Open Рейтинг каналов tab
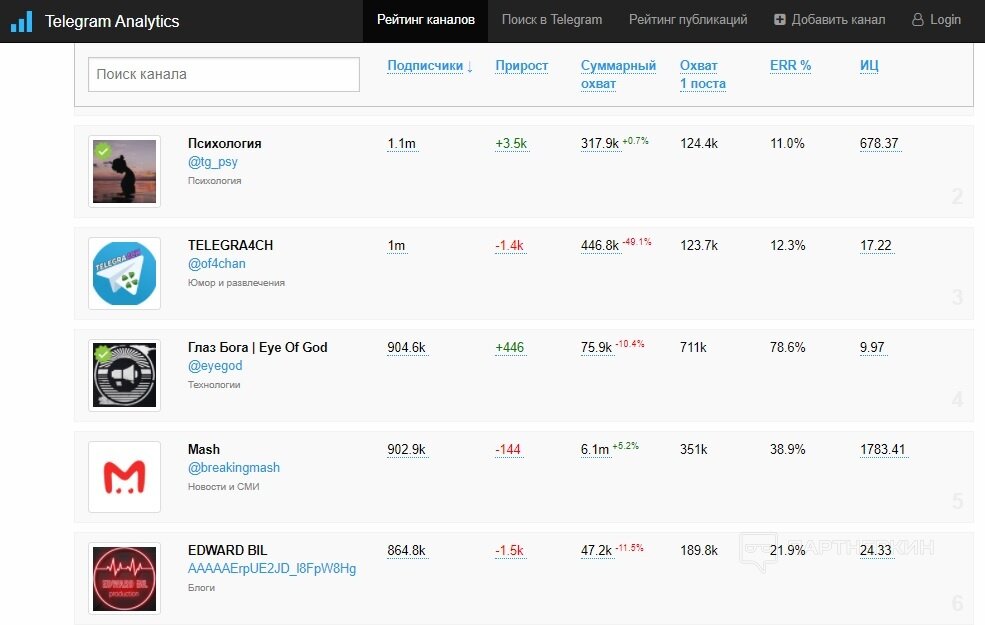The height and width of the screenshot is (625, 985). 425,21
